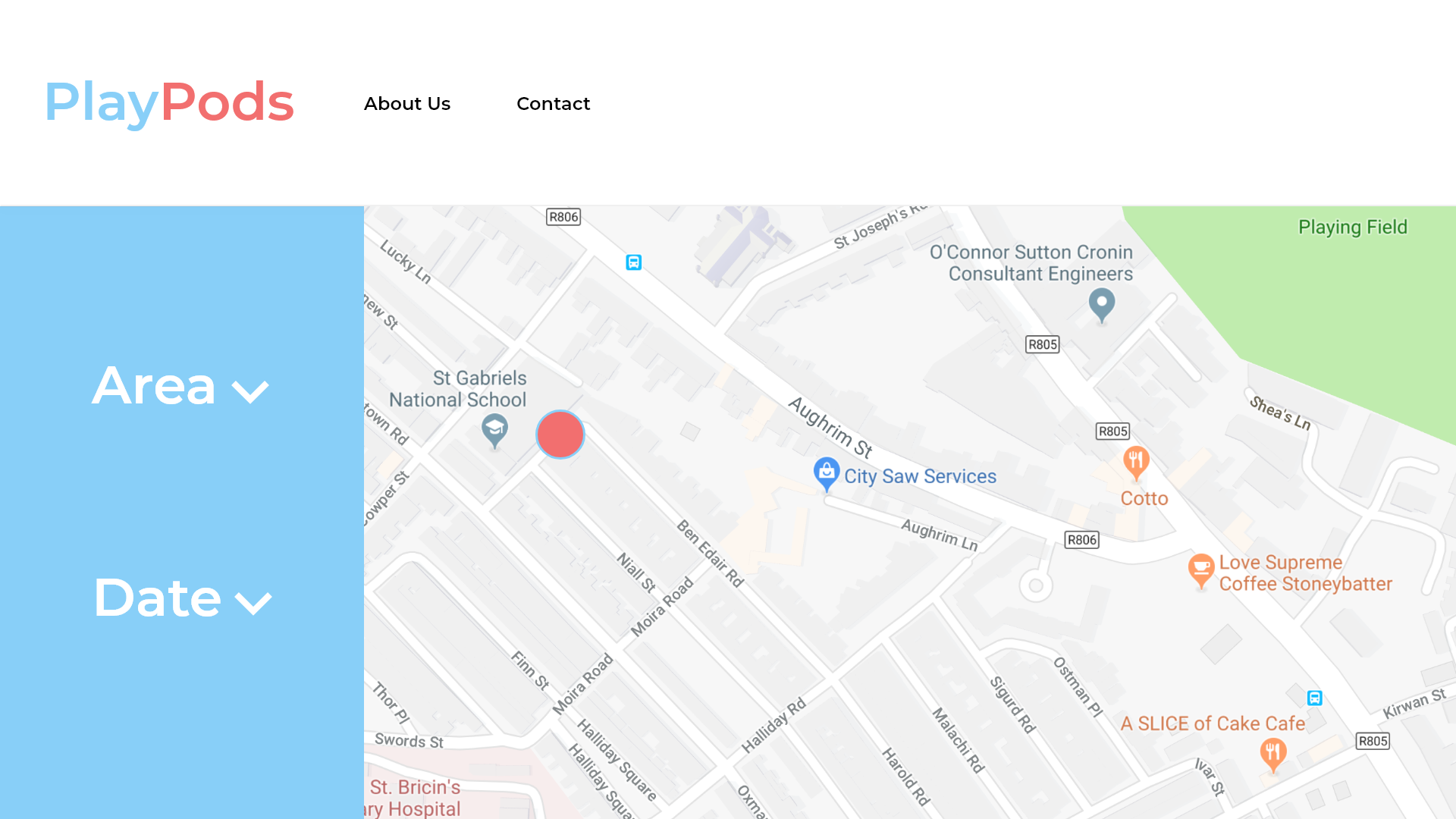The width and height of the screenshot is (1456, 819).
Task: Click the City Saw Services label
Action: [x=921, y=476]
